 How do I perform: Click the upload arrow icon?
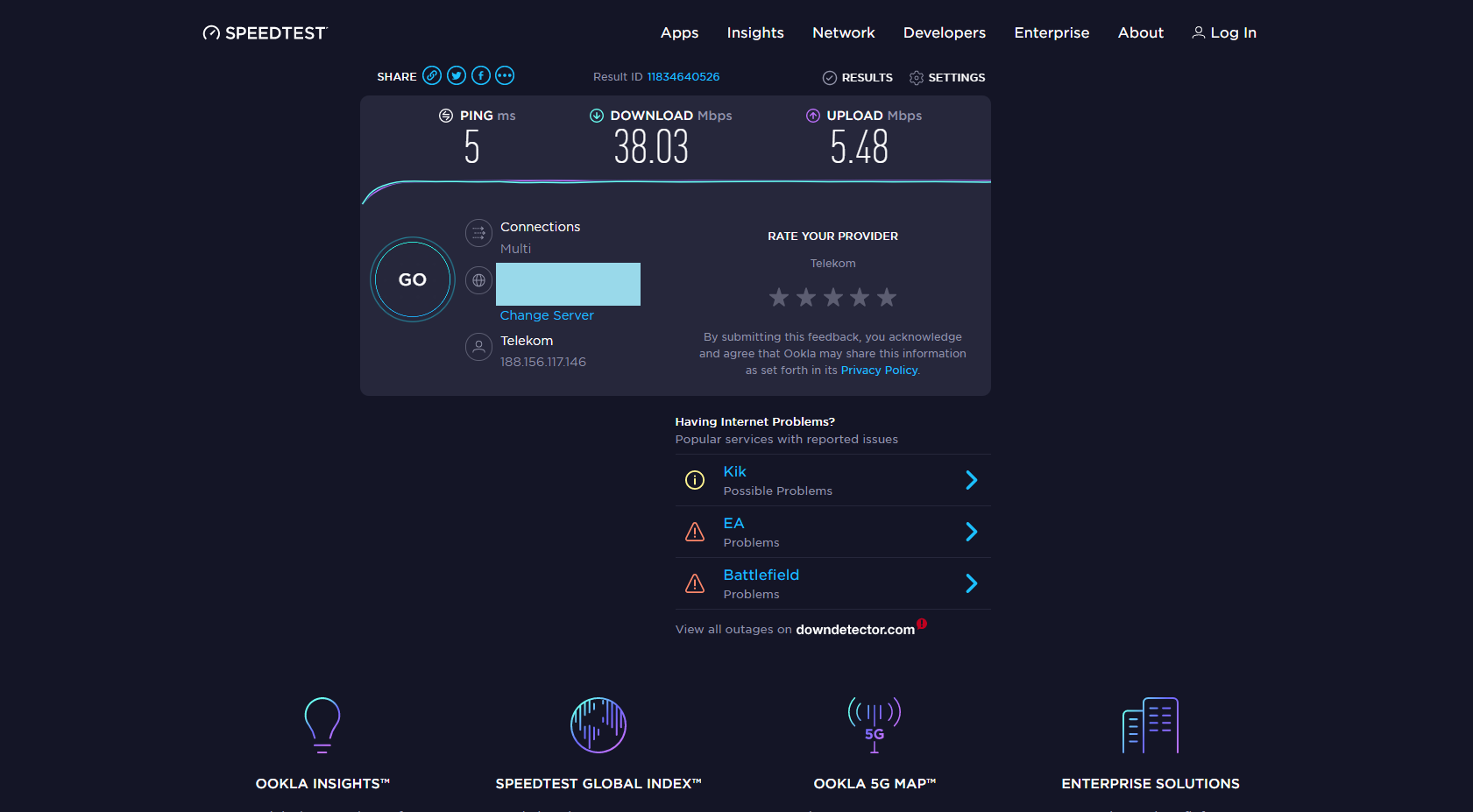click(813, 116)
